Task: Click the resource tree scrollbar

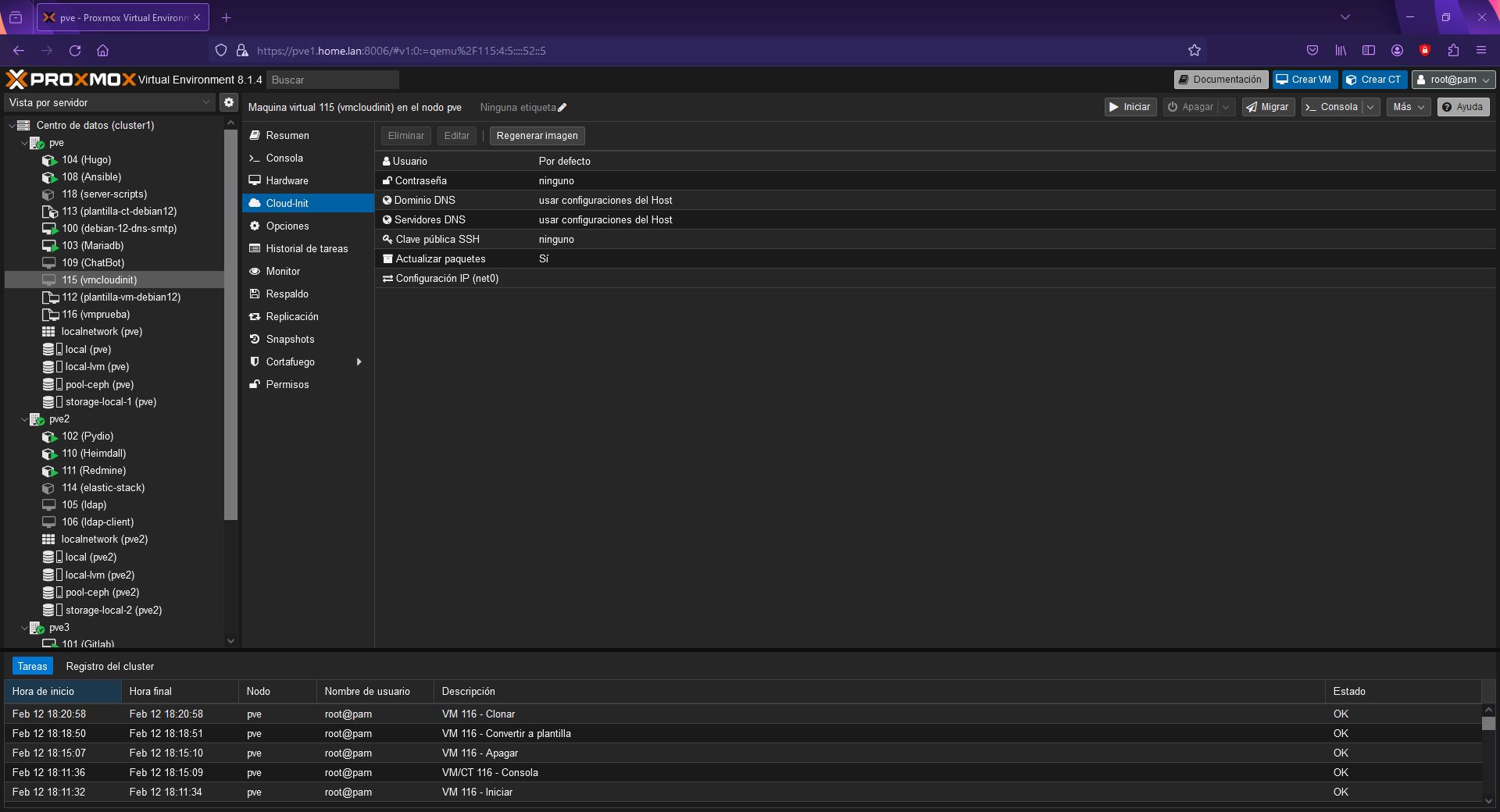Action: [x=230, y=325]
